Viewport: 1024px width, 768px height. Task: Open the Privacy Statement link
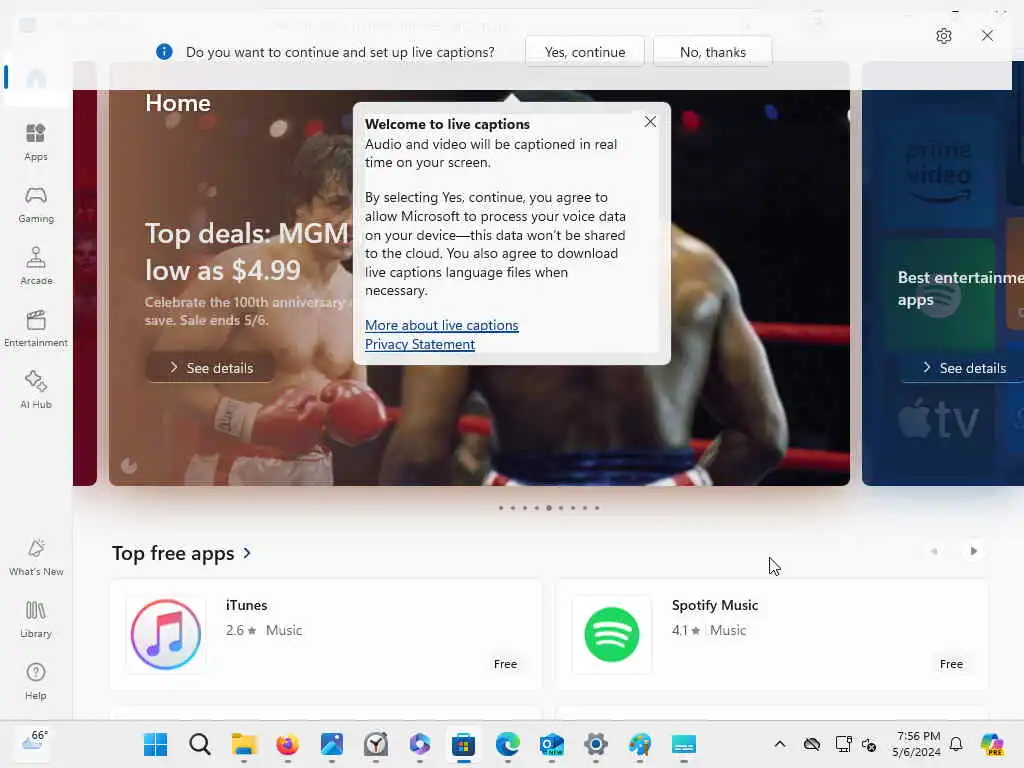coord(420,344)
